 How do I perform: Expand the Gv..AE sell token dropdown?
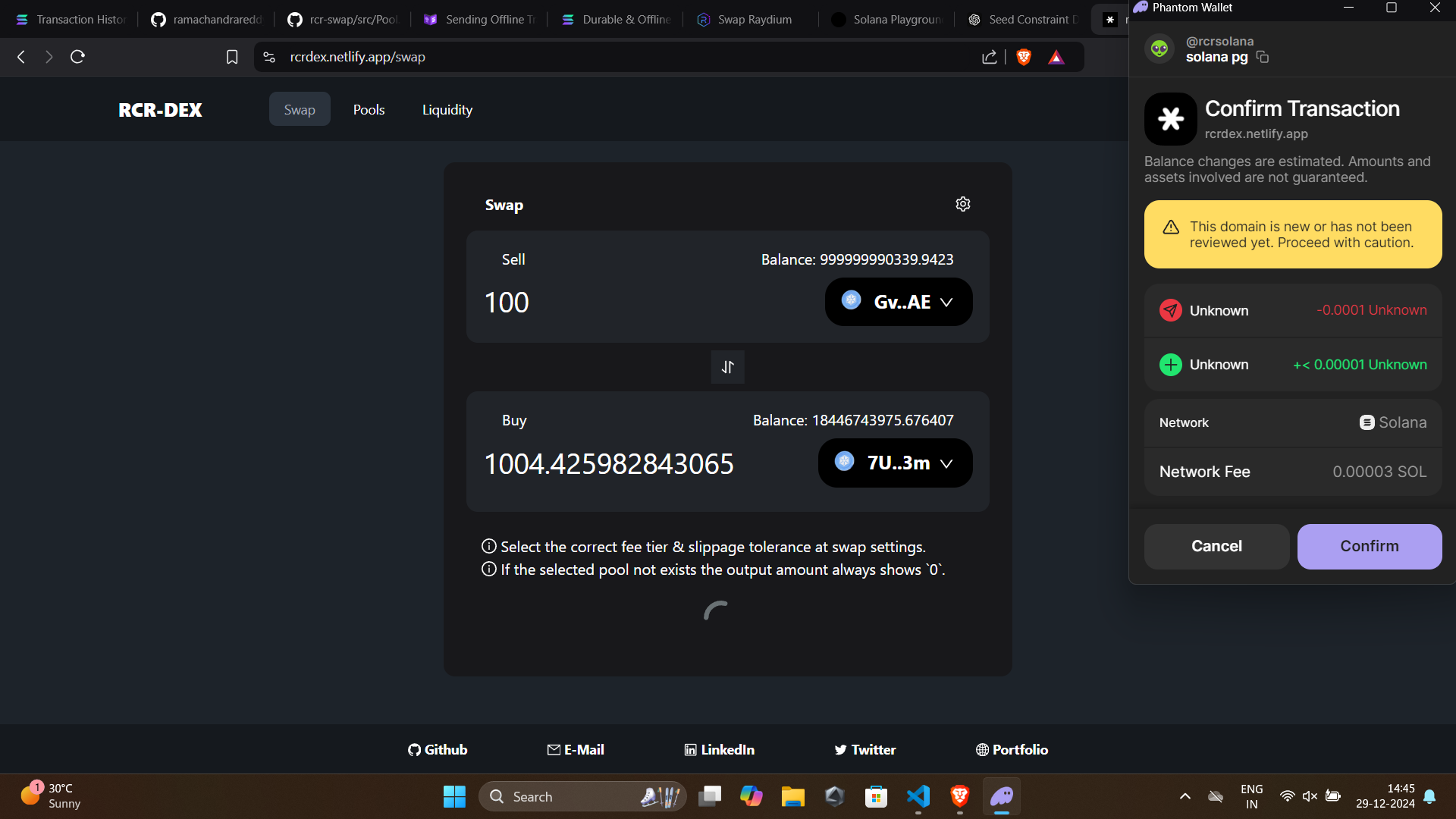(899, 302)
